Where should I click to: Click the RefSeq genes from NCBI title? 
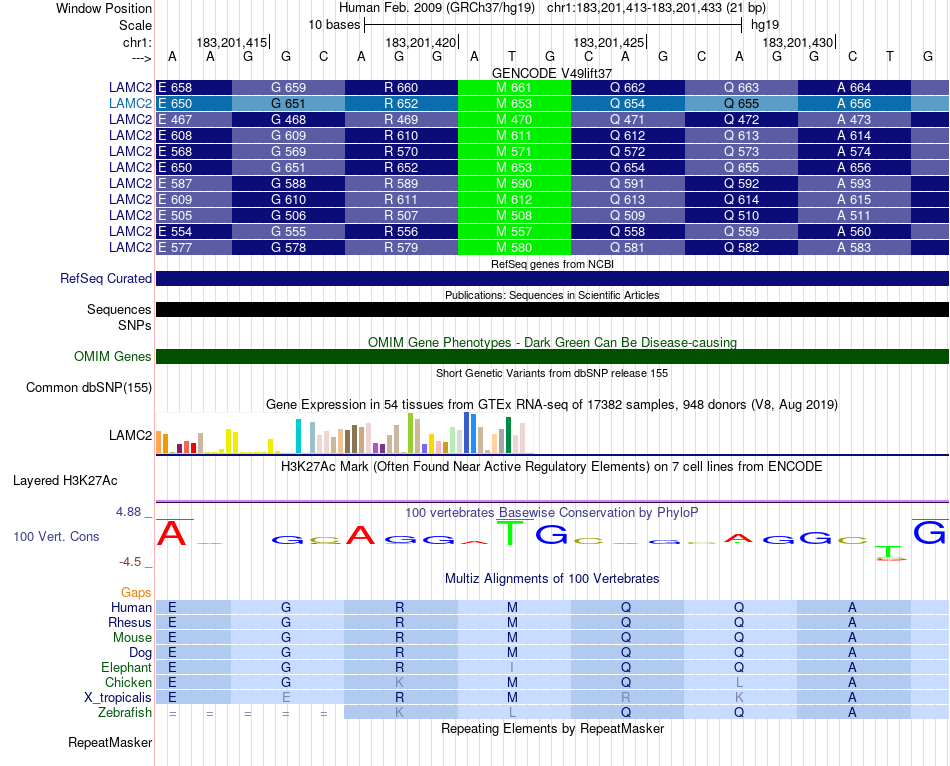click(x=552, y=264)
